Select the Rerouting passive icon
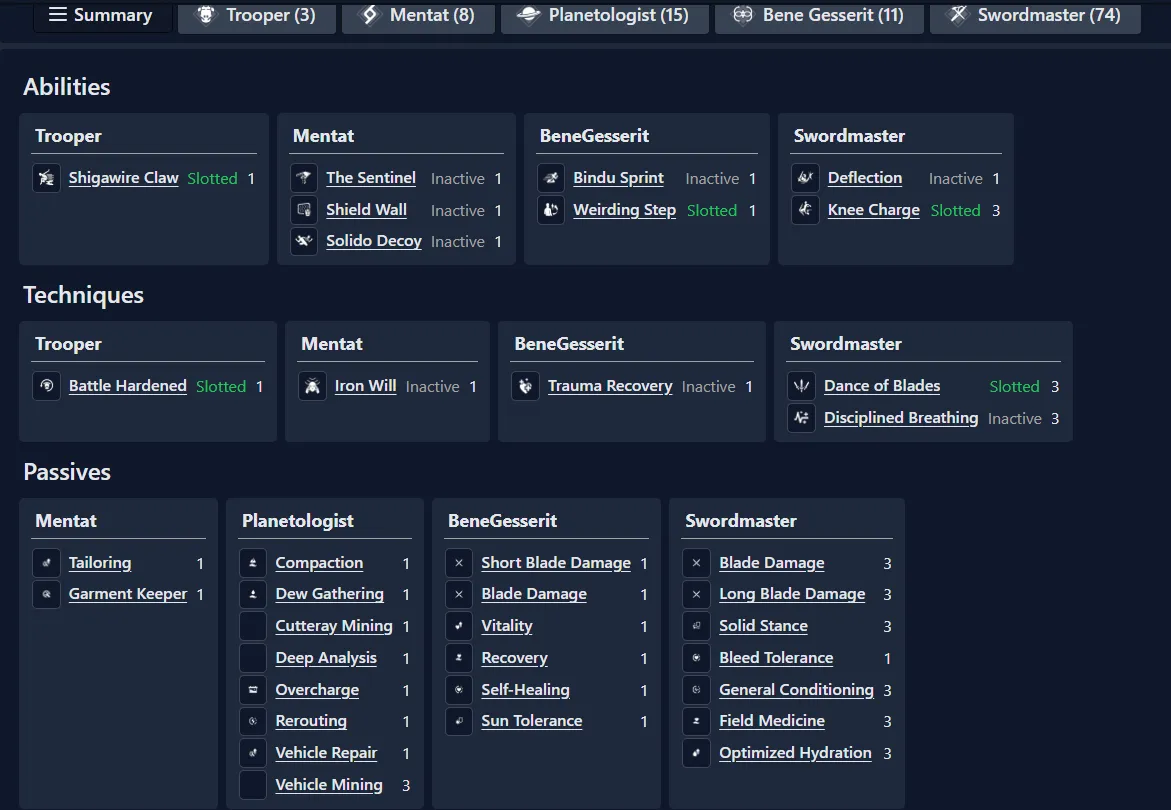Viewport: 1171px width, 810px height. click(253, 722)
